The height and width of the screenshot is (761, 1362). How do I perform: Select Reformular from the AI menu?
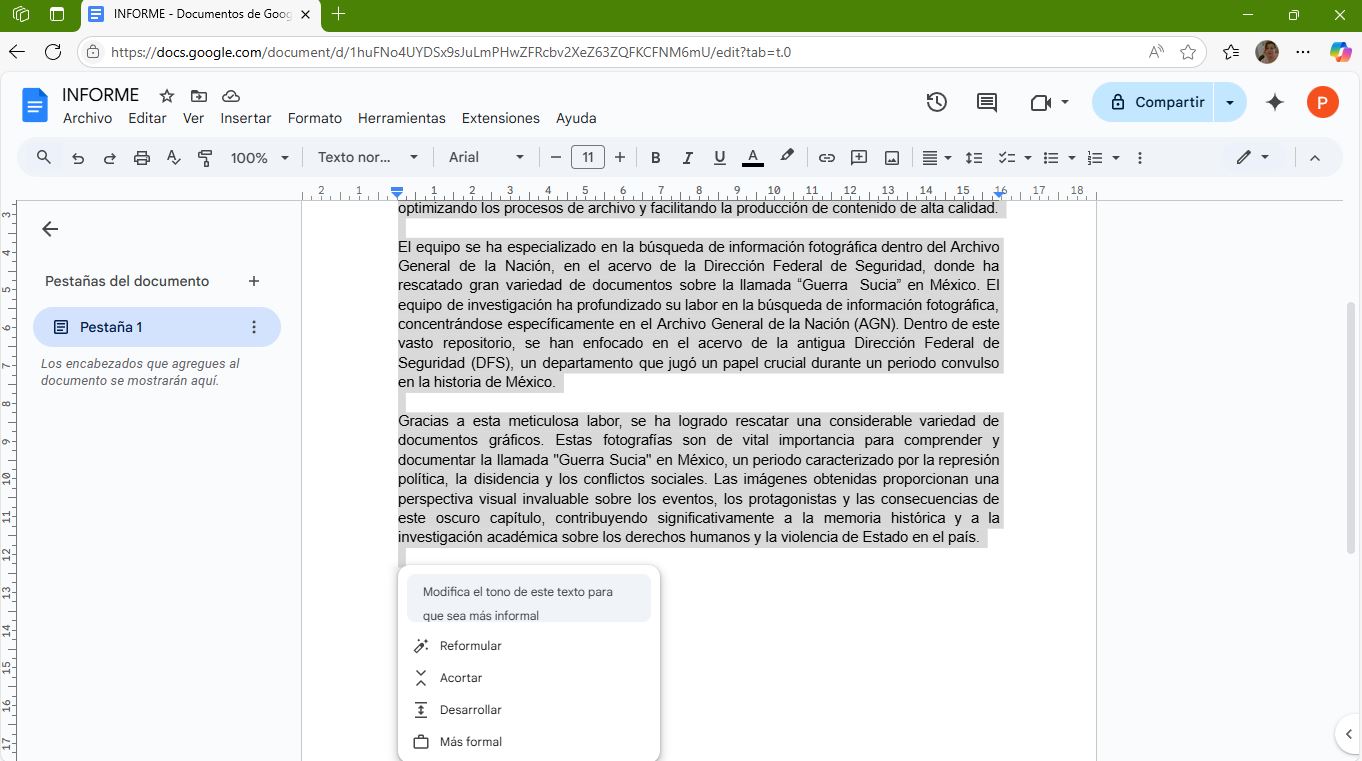coord(470,646)
